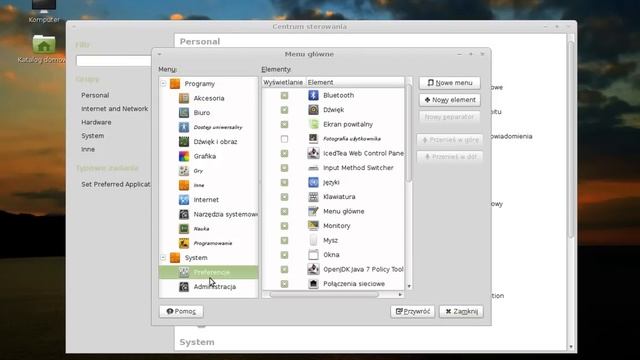Click the Dźwięk i obraz icon

(x=184, y=142)
